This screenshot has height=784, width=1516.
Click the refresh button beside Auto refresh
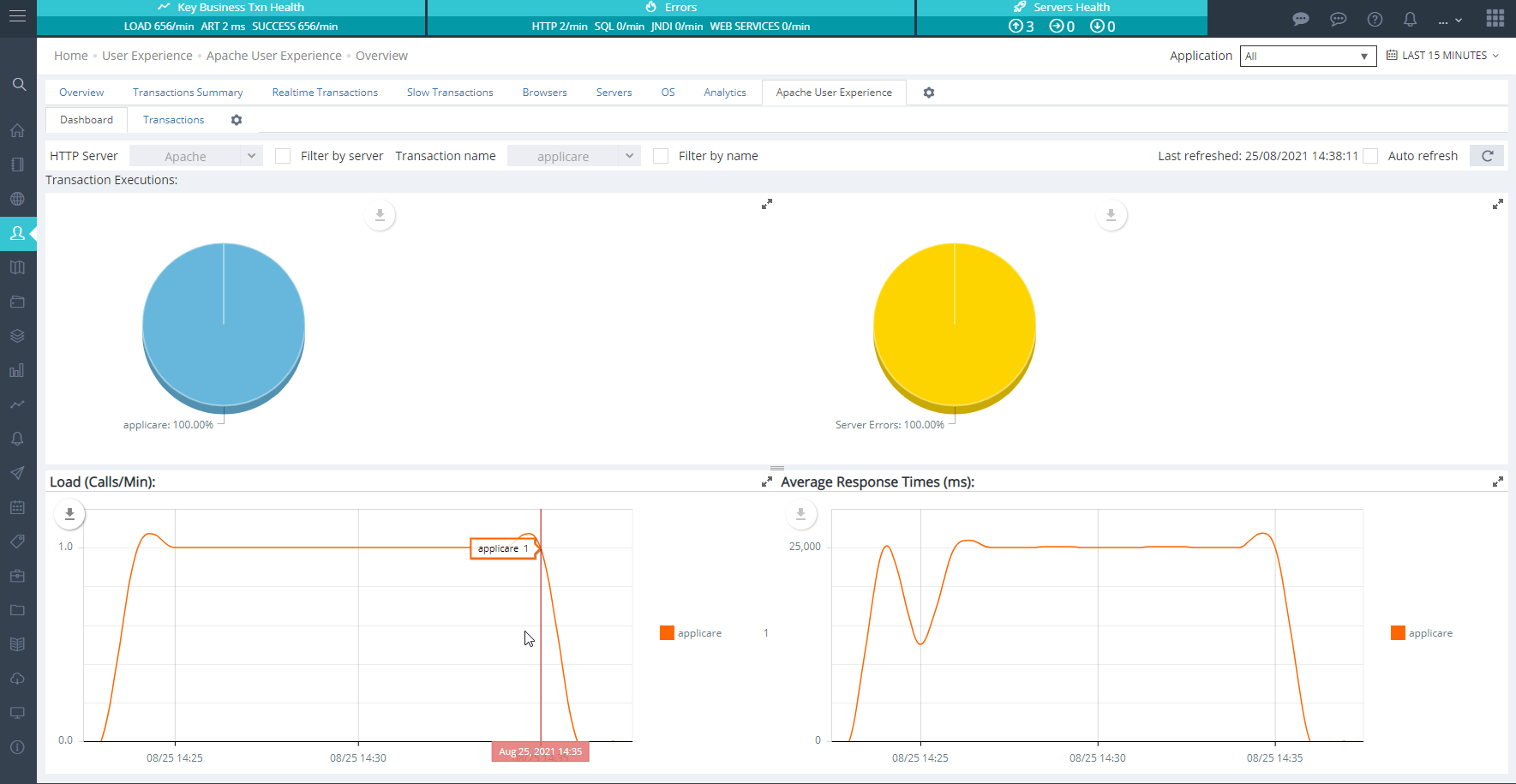point(1487,156)
